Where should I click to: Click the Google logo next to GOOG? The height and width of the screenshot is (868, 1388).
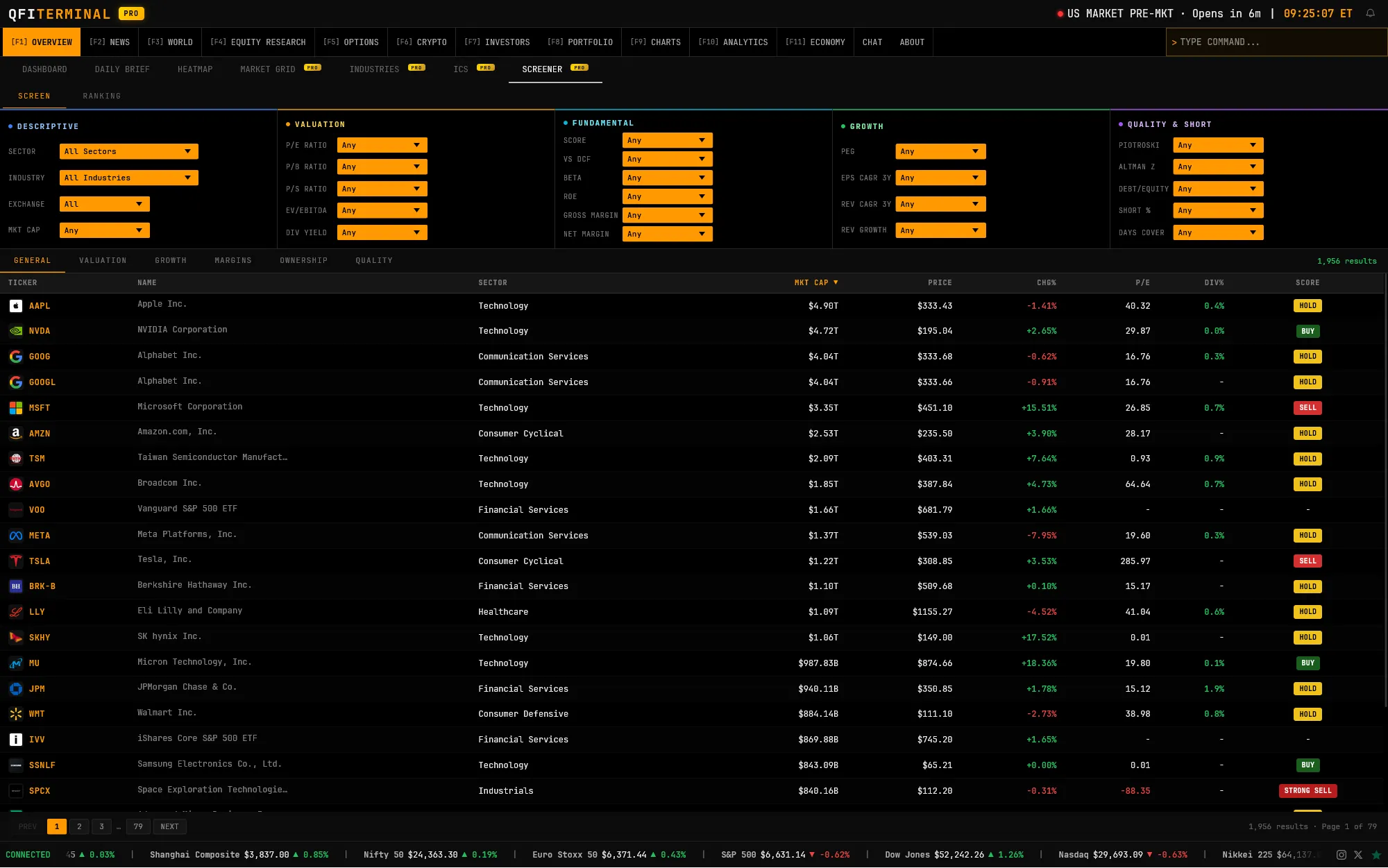tap(16, 357)
